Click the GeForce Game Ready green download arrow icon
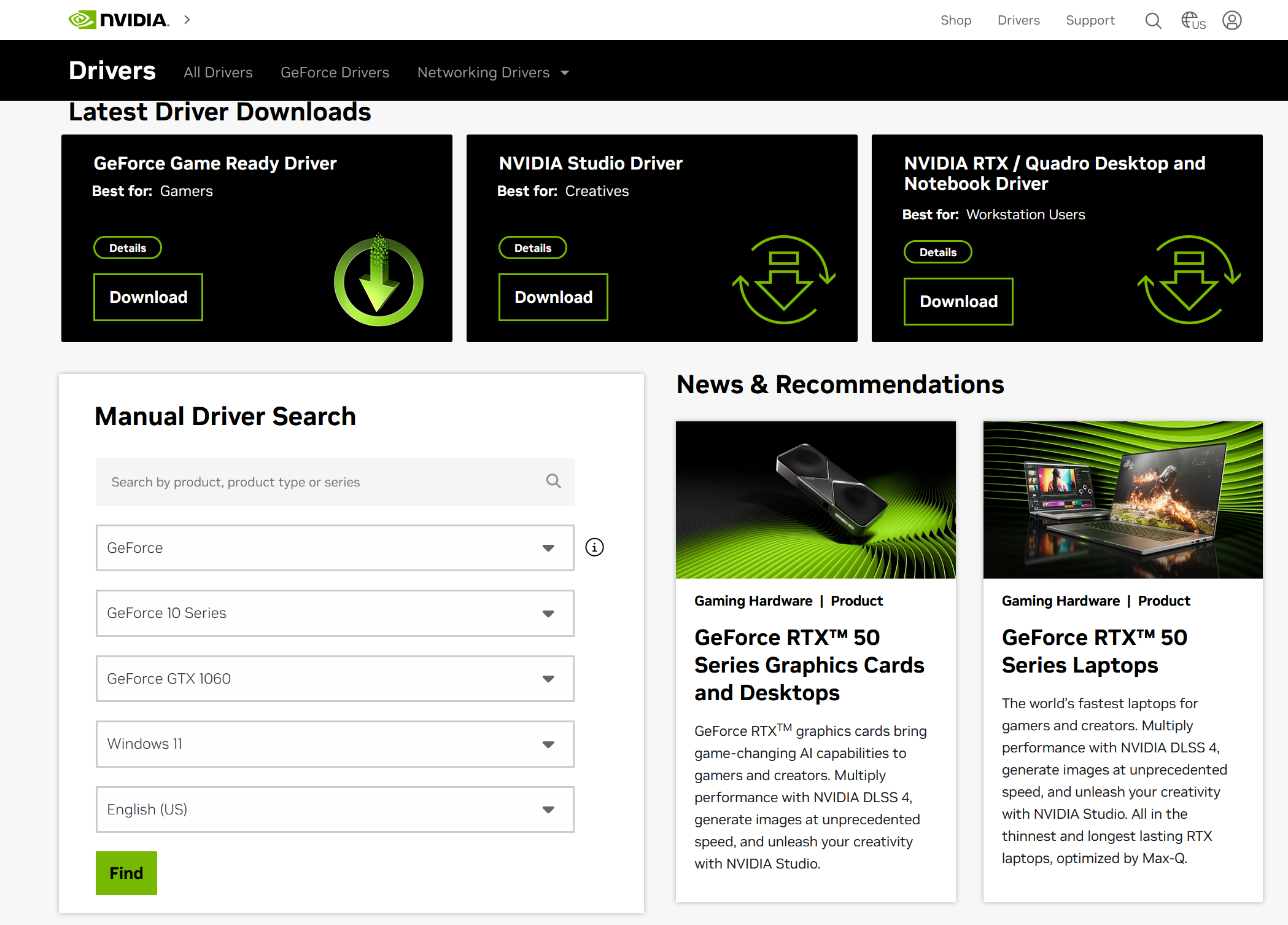The image size is (1288, 925). pyautogui.click(x=378, y=281)
